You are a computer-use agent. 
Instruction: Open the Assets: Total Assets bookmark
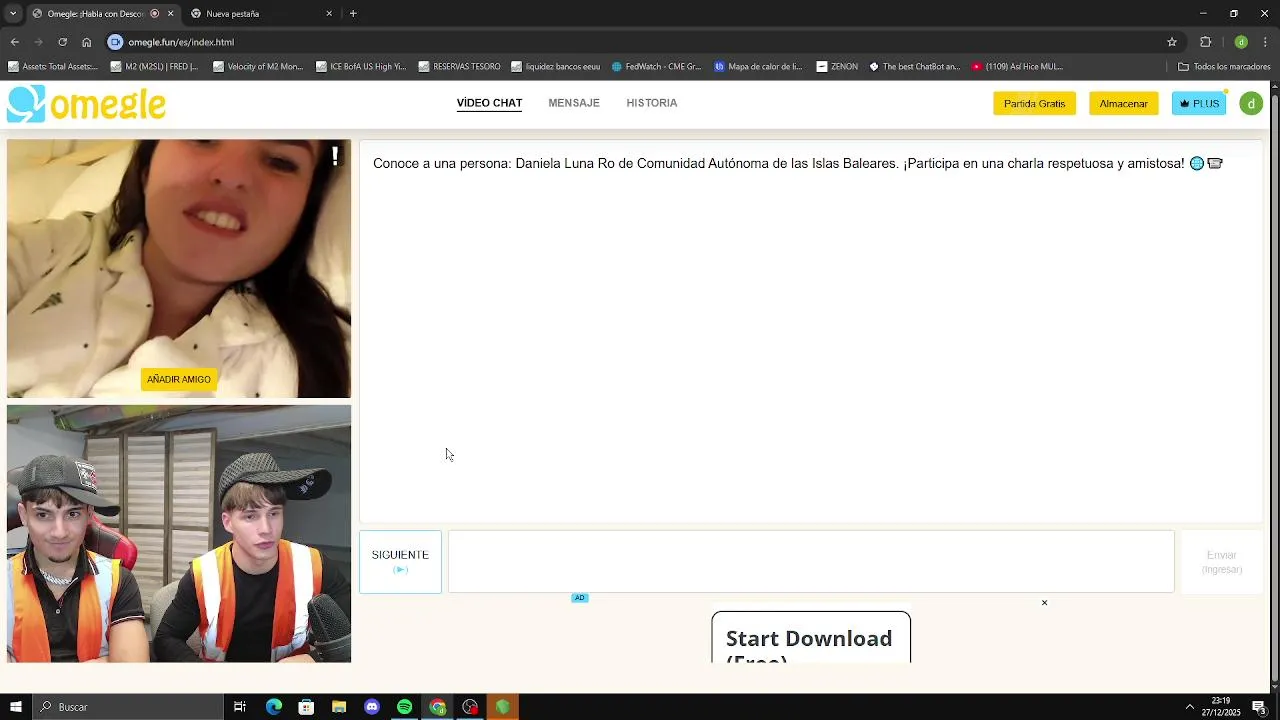point(52,67)
